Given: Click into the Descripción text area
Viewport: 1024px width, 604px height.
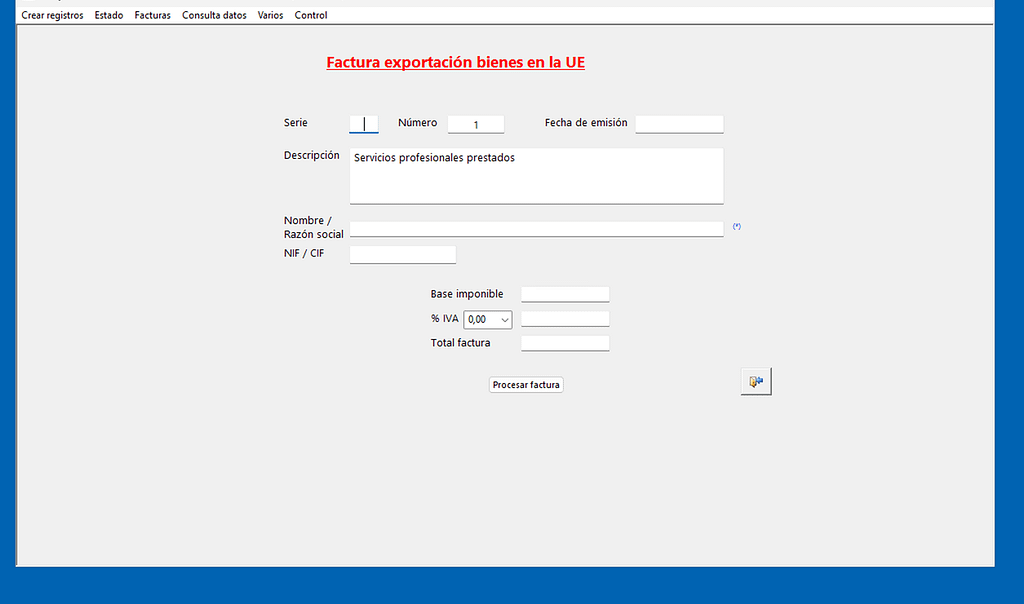Looking at the screenshot, I should (536, 176).
